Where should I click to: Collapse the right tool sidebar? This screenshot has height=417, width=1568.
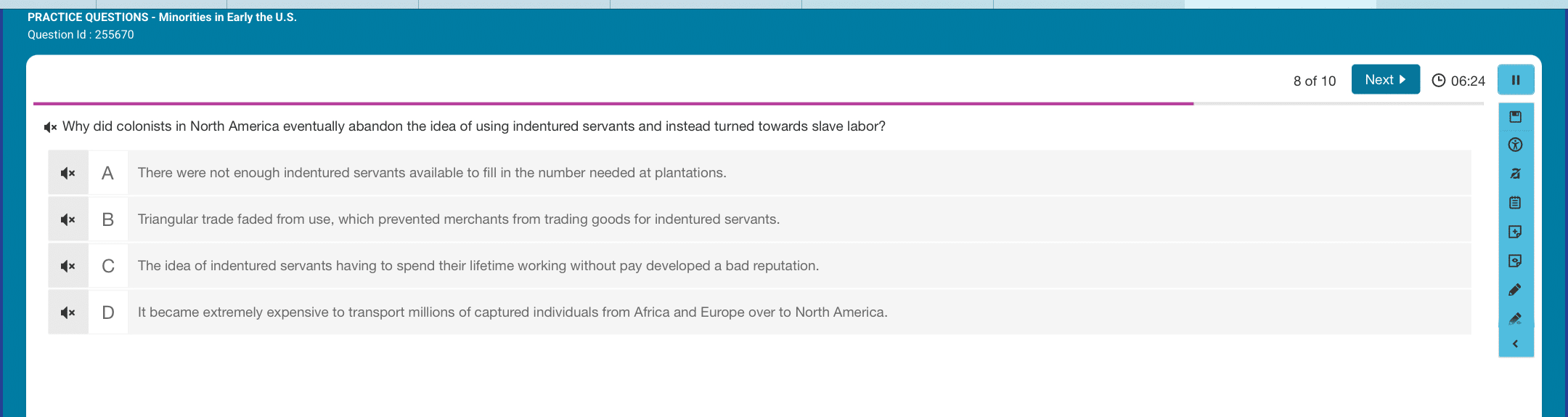click(x=1515, y=344)
